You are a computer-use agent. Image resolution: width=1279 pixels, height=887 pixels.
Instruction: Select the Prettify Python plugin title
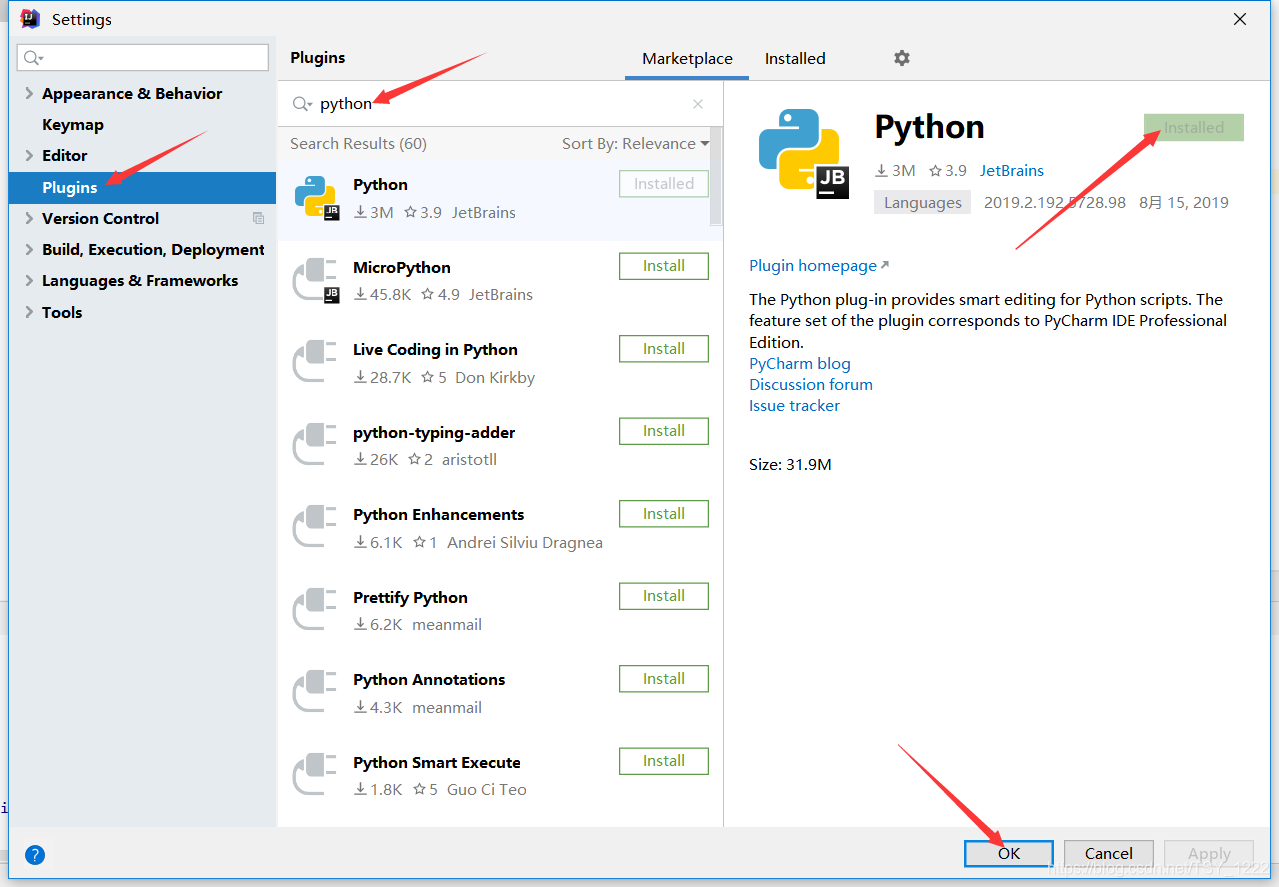[410, 598]
